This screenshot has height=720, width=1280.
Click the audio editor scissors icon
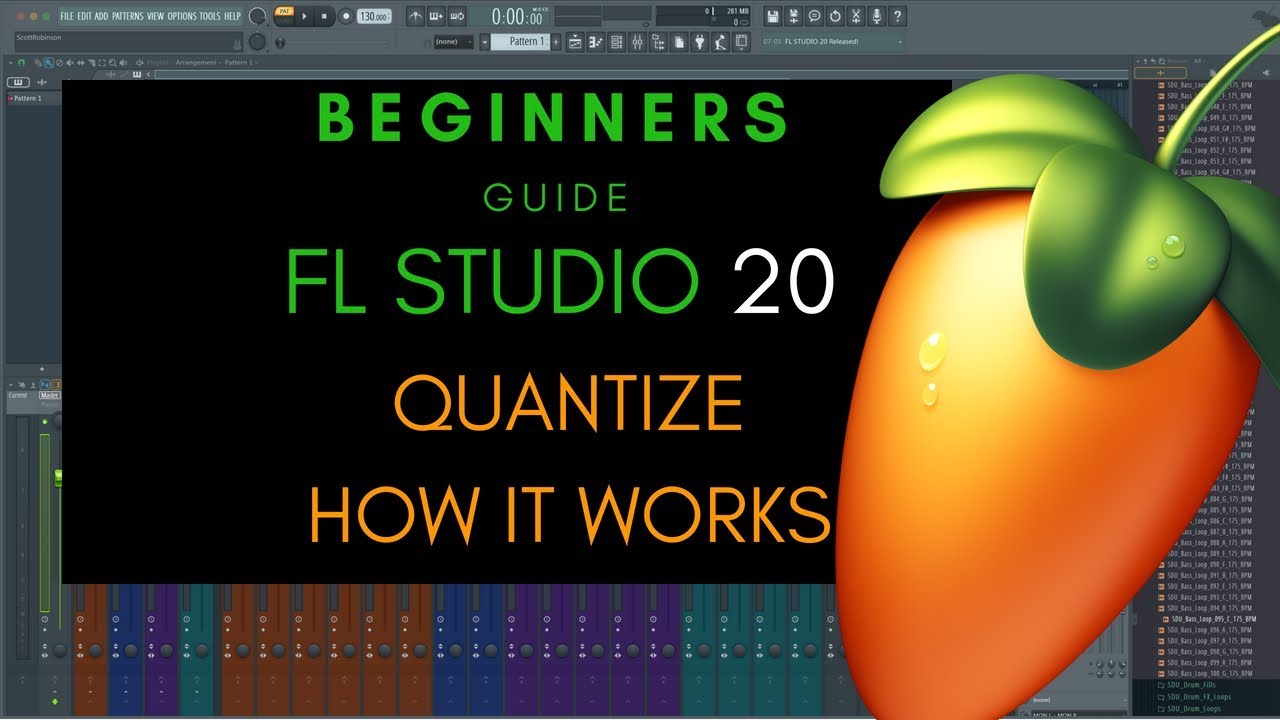[856, 16]
